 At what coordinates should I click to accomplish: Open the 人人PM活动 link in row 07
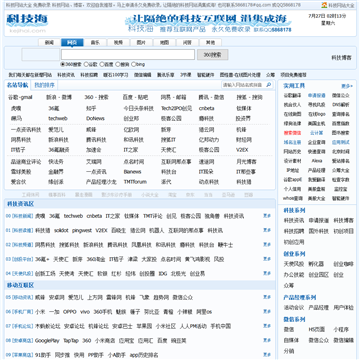193,326
